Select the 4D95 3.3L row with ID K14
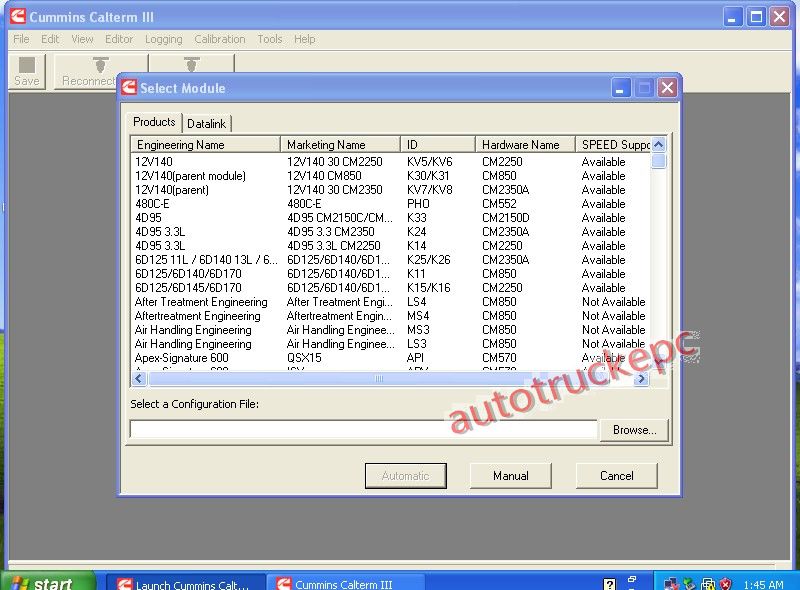Screen dimensions: 800x590 [x=390, y=246]
